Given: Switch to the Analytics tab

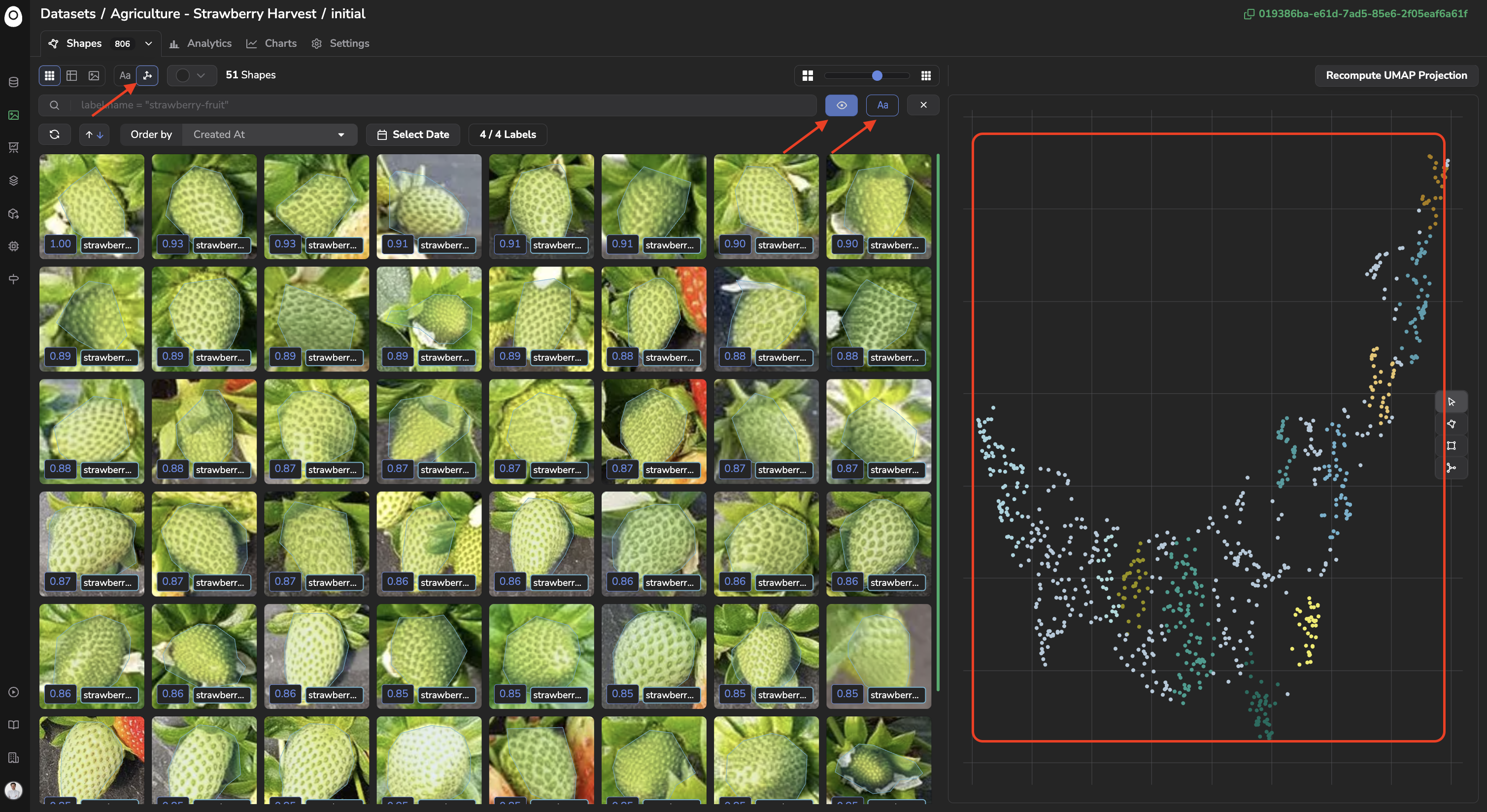Looking at the screenshot, I should tap(201, 43).
